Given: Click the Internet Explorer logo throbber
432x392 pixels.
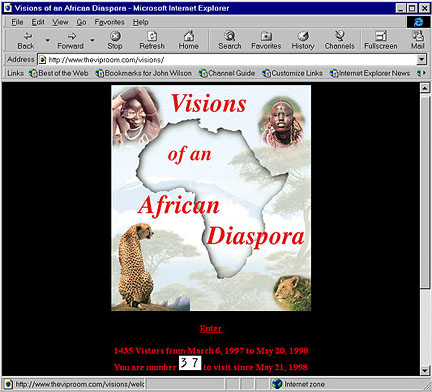Looking at the screenshot, I should click(418, 22).
